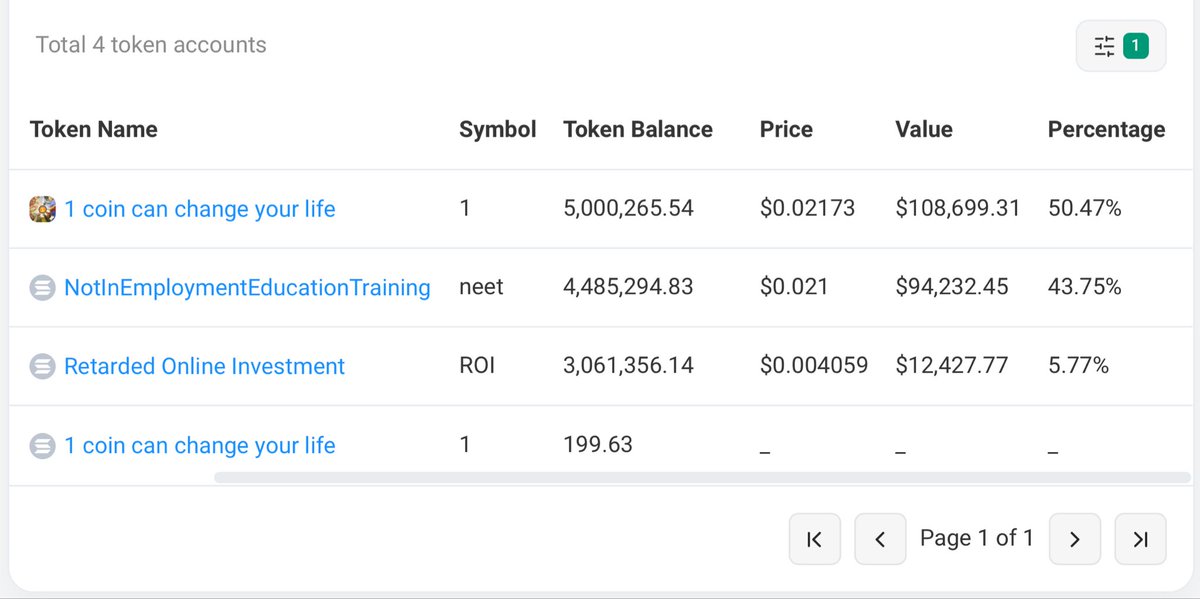
Task: Click the token icon beside NotInEmploymentEducationTraining
Action: [x=42, y=288]
